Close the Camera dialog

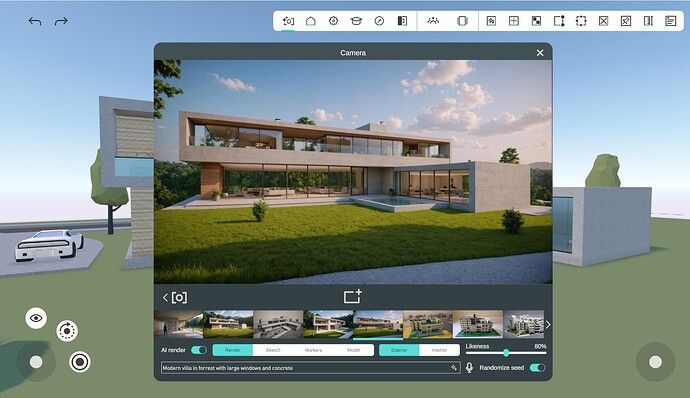point(540,53)
